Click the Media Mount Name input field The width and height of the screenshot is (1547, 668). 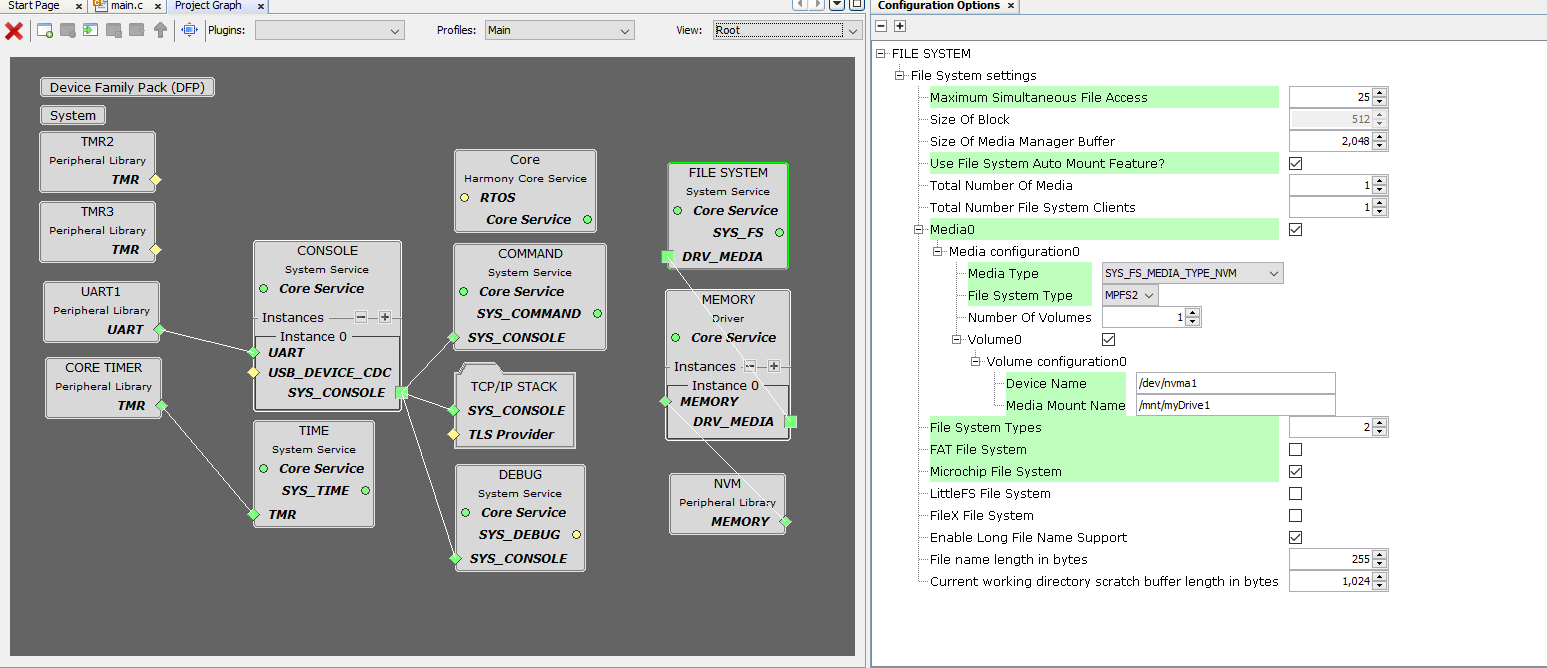tap(1234, 406)
